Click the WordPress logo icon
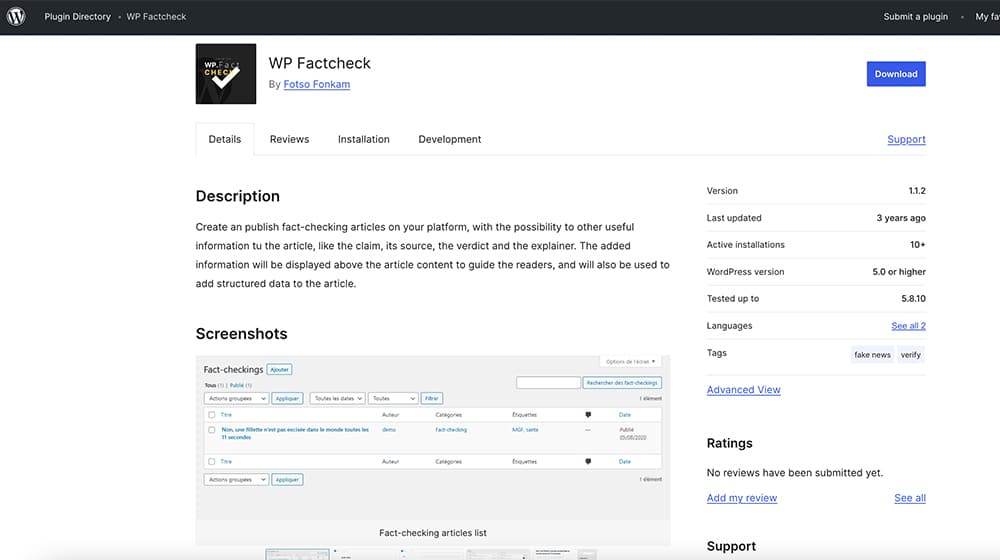 tap(16, 16)
